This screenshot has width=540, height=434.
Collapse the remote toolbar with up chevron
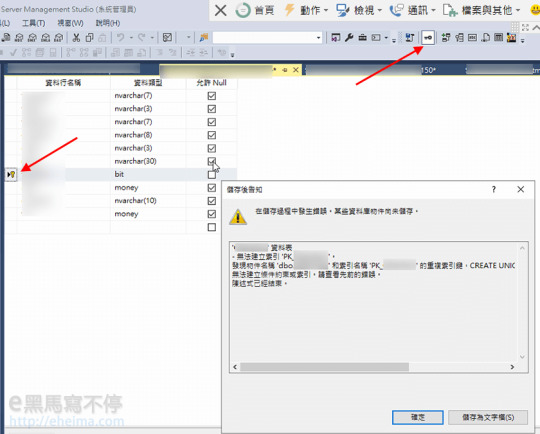[x=536, y=28]
